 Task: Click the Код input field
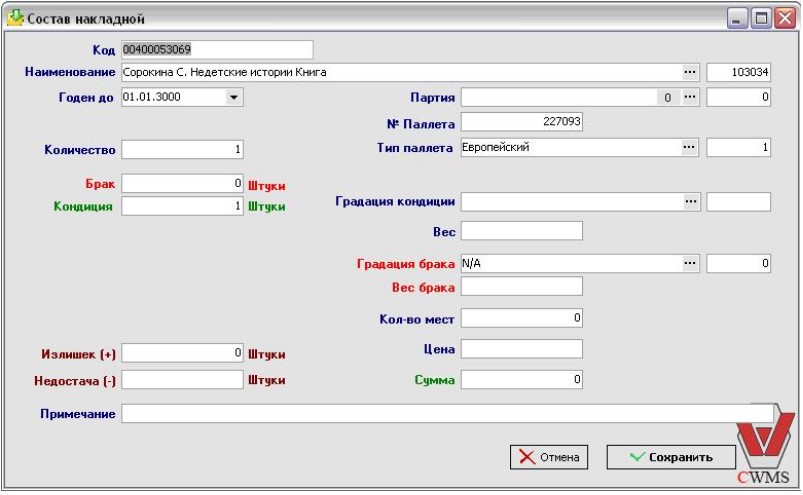217,50
